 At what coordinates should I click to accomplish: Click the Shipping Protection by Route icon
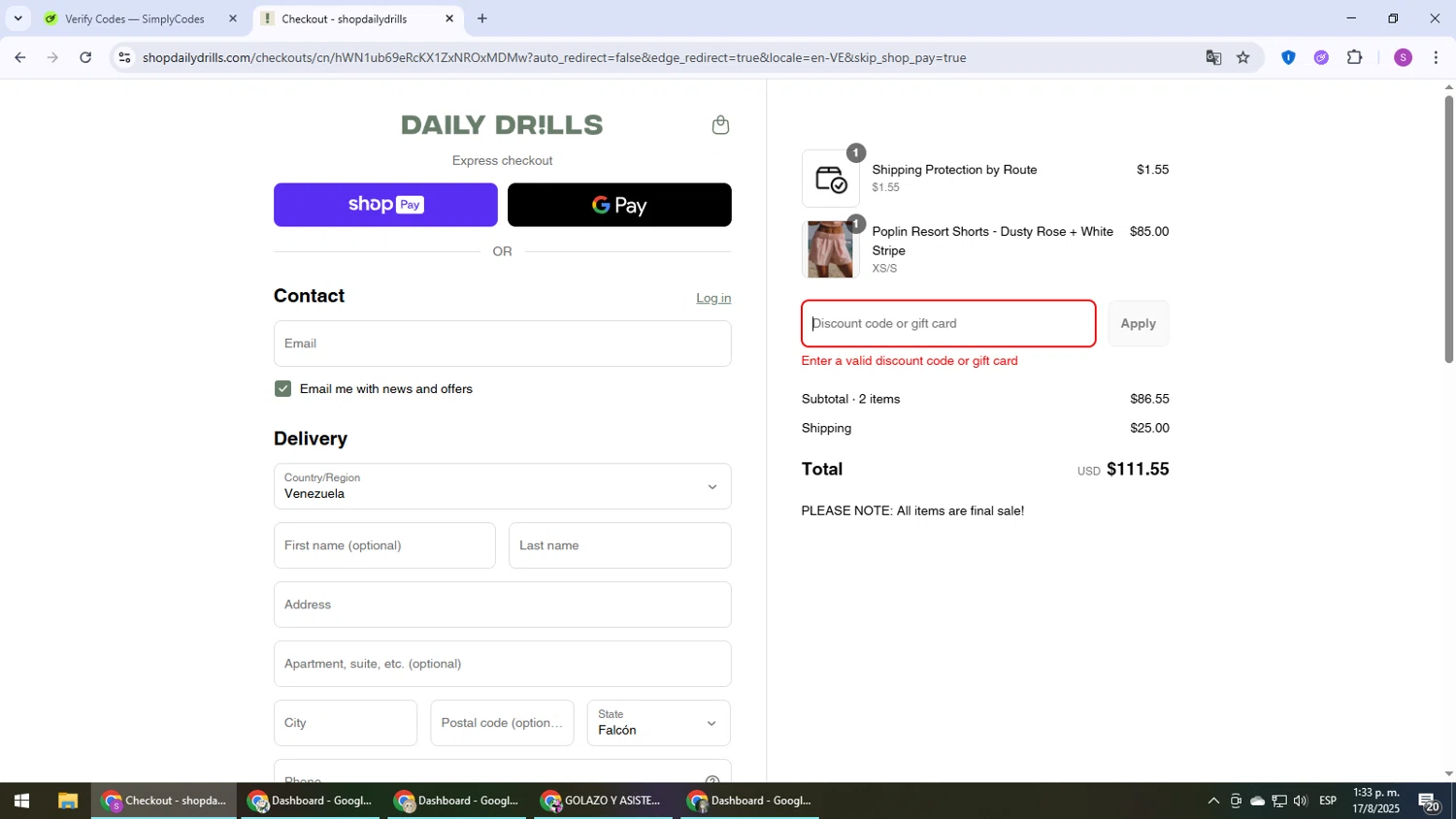(x=831, y=179)
